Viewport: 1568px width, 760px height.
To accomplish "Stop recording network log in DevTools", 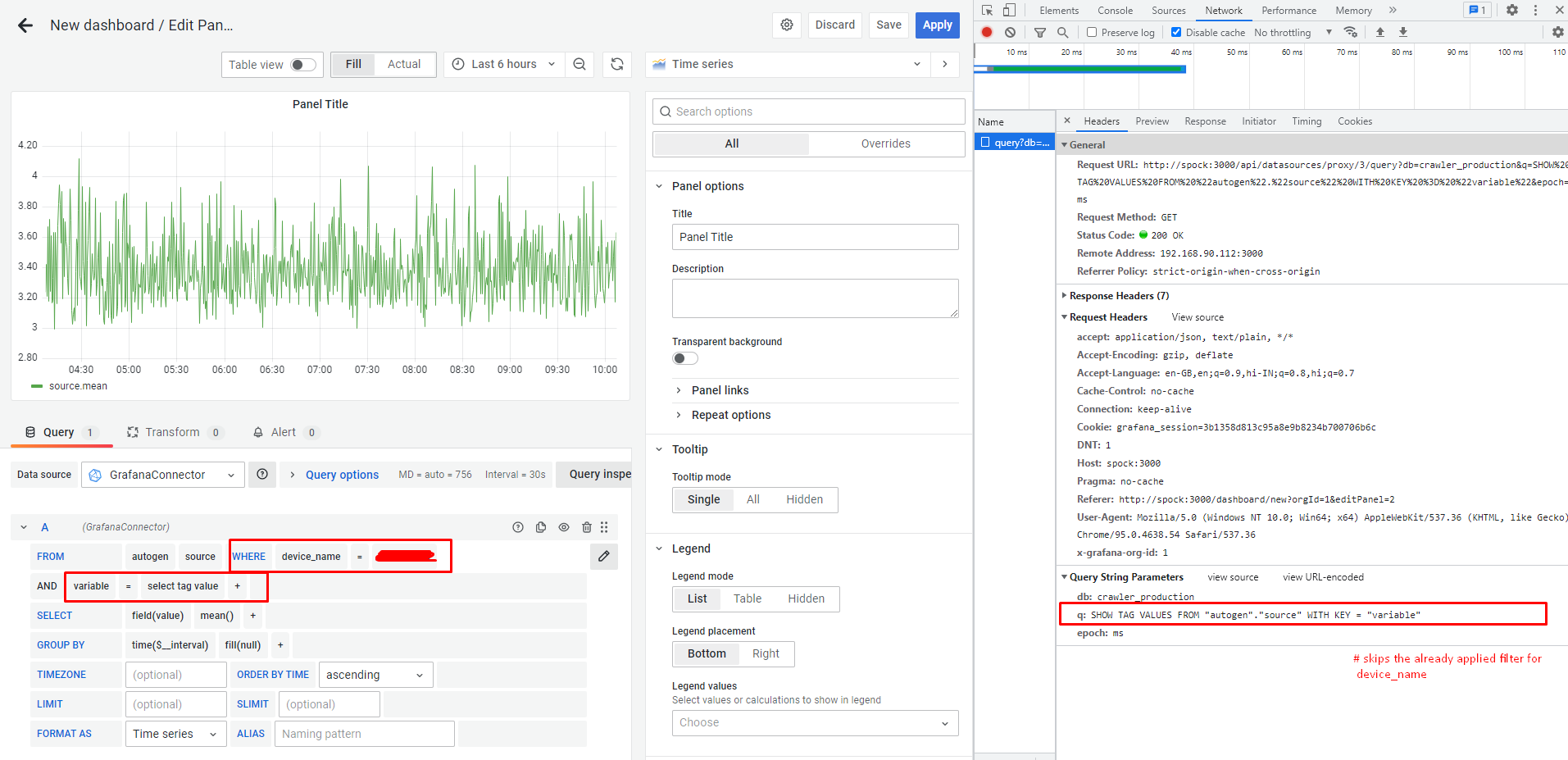I will click(x=986, y=32).
